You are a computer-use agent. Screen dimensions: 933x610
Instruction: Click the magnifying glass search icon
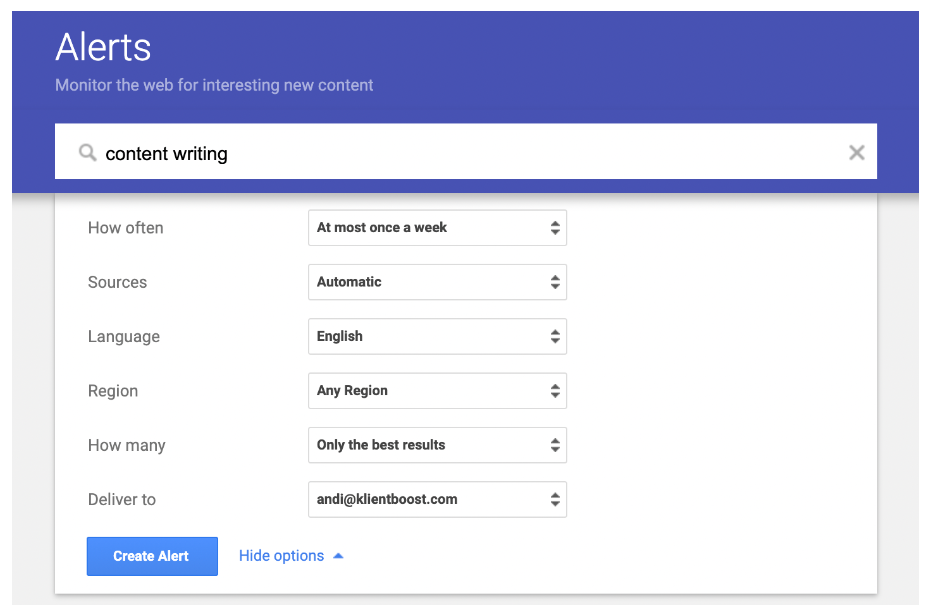88,153
